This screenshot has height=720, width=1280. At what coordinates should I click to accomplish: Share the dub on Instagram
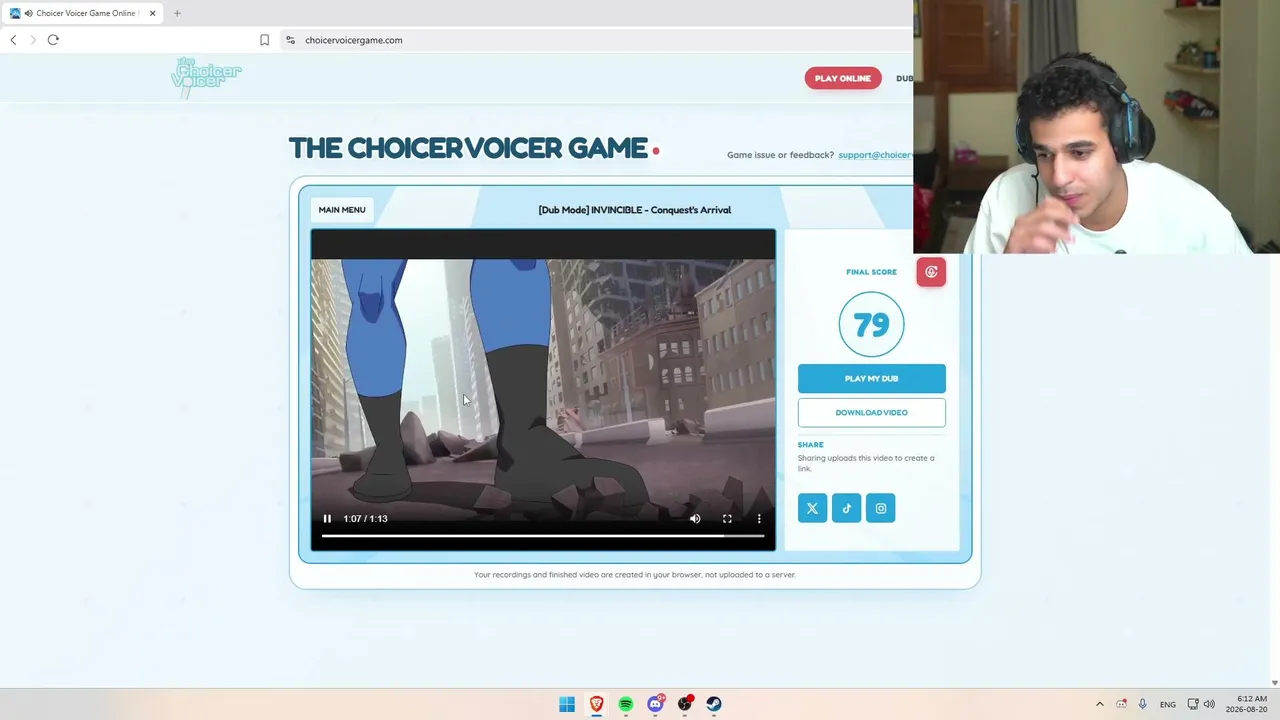point(880,508)
